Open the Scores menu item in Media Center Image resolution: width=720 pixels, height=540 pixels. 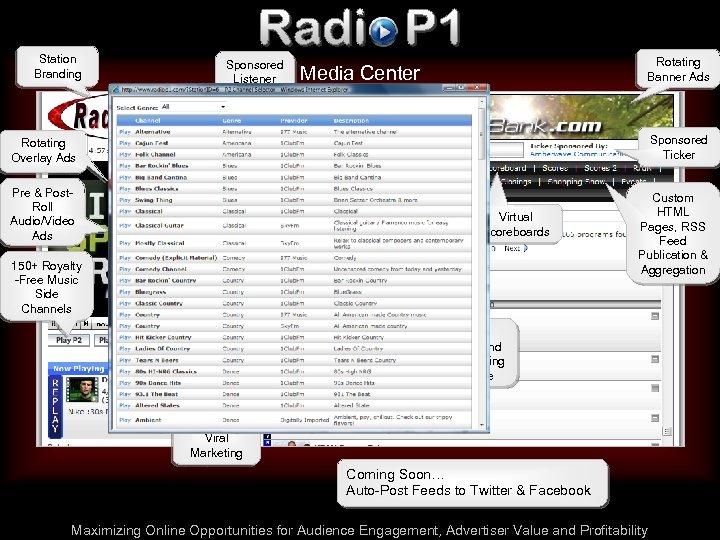(x=555, y=168)
